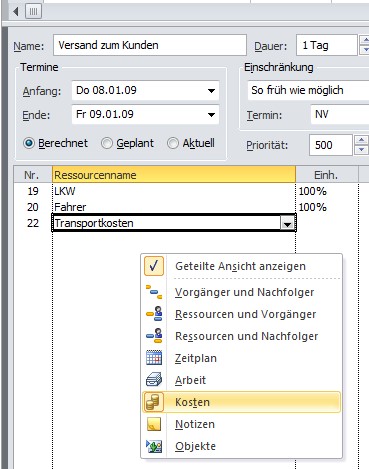The image size is (369, 469).
Task: Click the horizontal scrollbar left arrow
Action: (x=16, y=12)
